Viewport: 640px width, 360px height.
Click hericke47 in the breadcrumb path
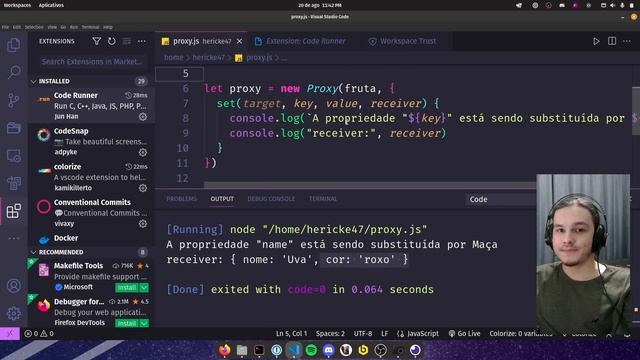point(208,58)
